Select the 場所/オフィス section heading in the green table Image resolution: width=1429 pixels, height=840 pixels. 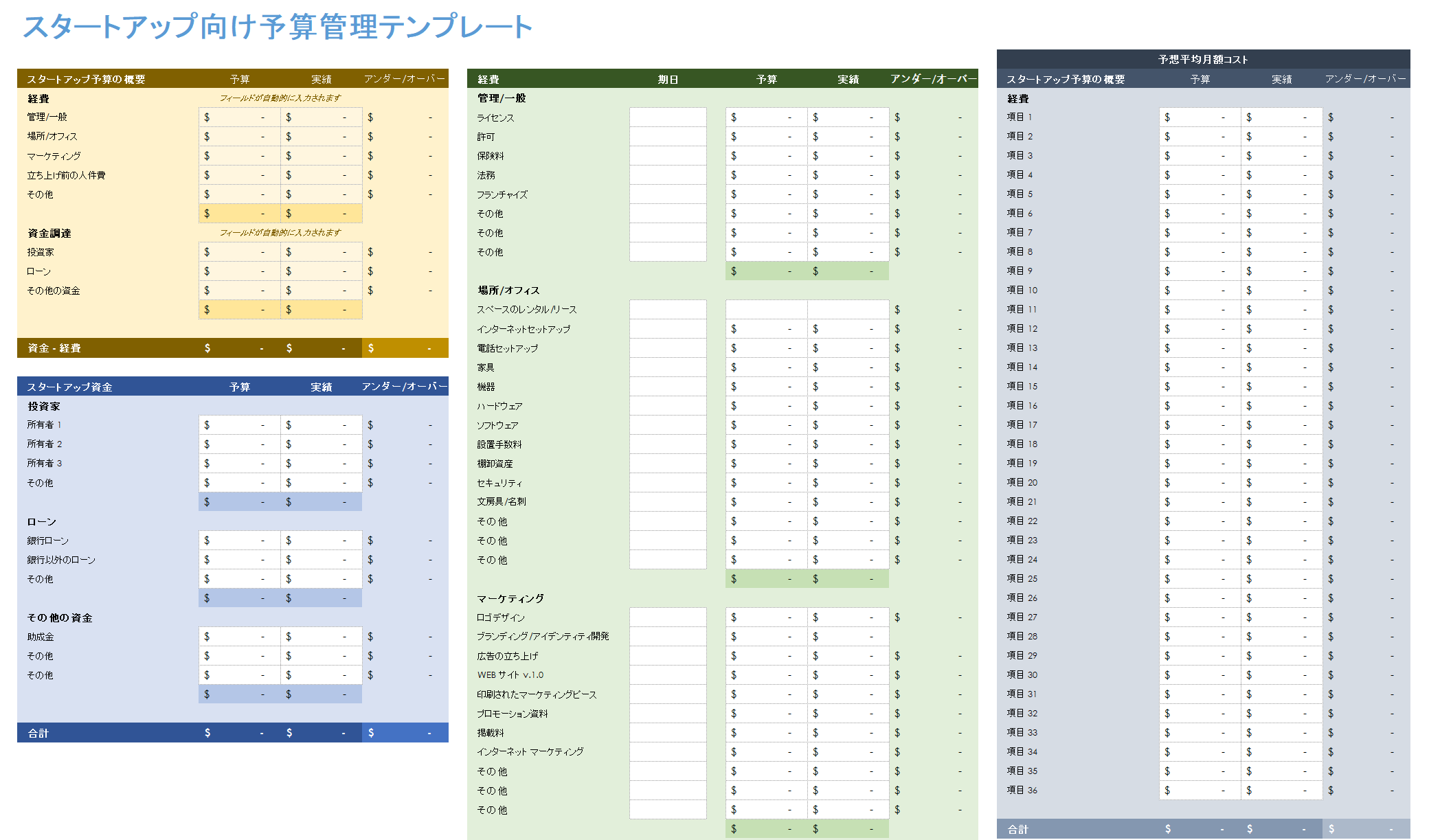[508, 291]
